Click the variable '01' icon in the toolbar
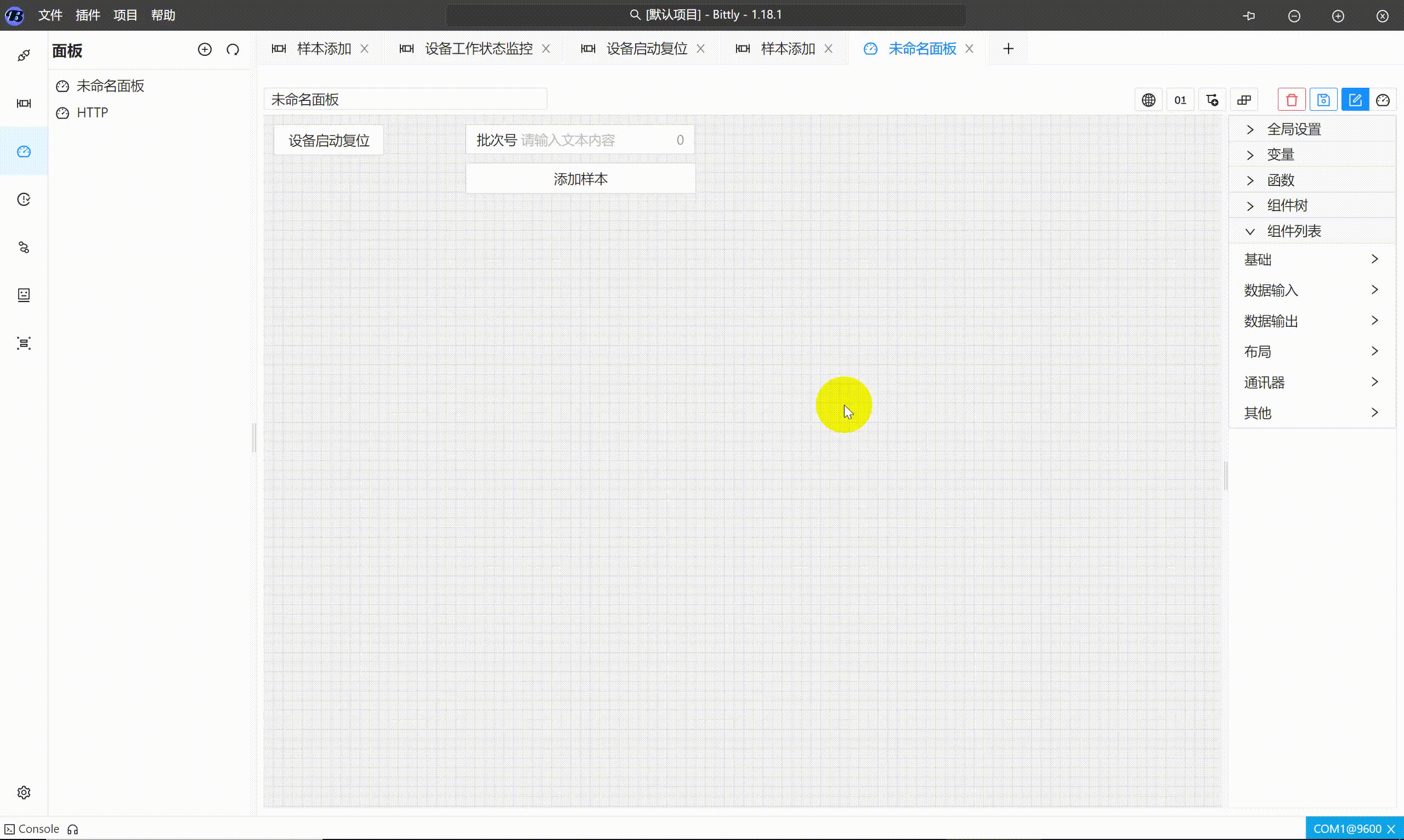 tap(1180, 99)
